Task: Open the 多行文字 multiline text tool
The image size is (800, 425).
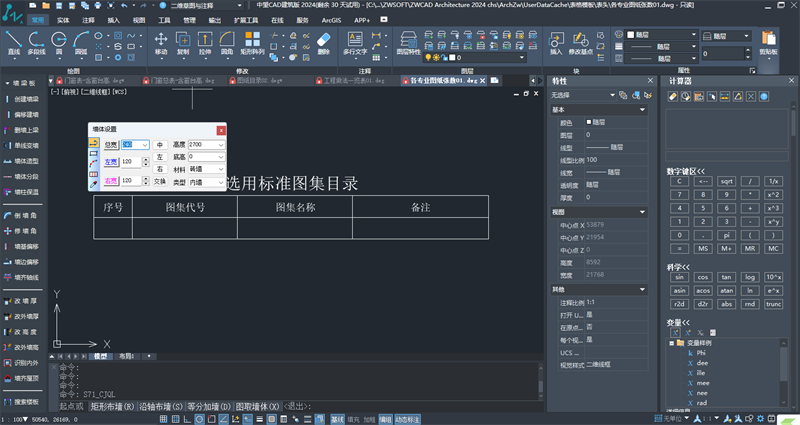Action: coord(355,43)
